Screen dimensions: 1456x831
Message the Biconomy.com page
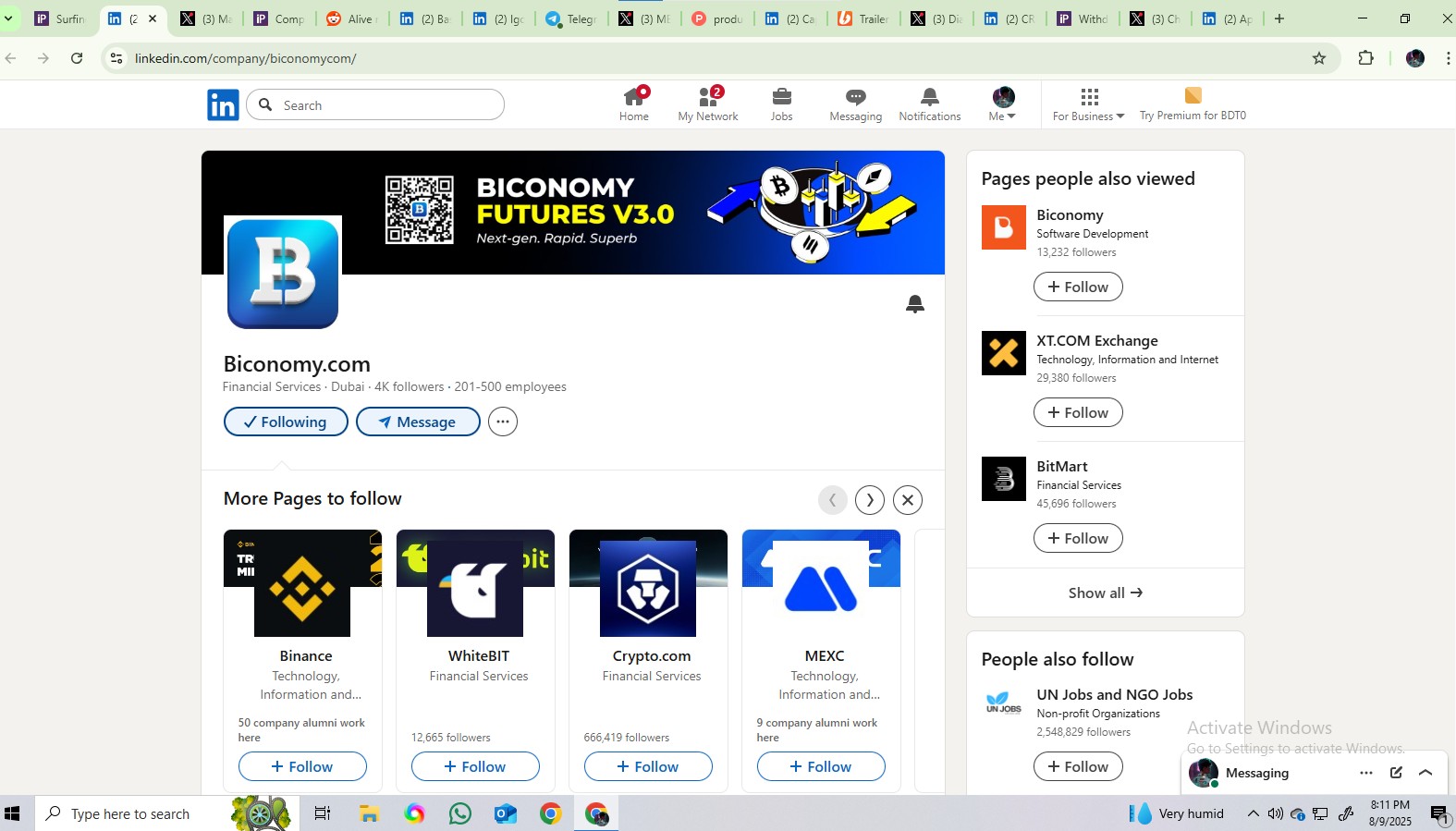418,422
